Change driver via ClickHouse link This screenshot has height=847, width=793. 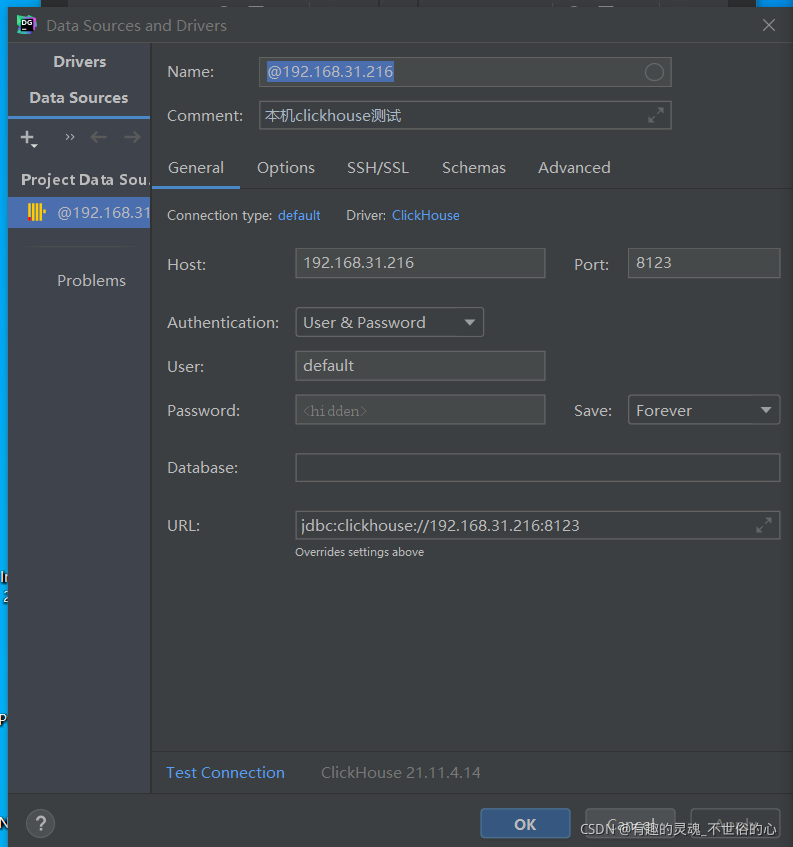(x=426, y=216)
